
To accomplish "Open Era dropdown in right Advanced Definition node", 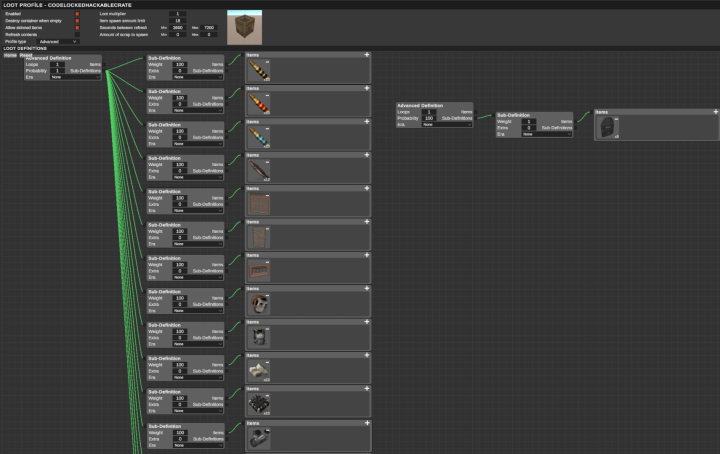I will 447,124.
